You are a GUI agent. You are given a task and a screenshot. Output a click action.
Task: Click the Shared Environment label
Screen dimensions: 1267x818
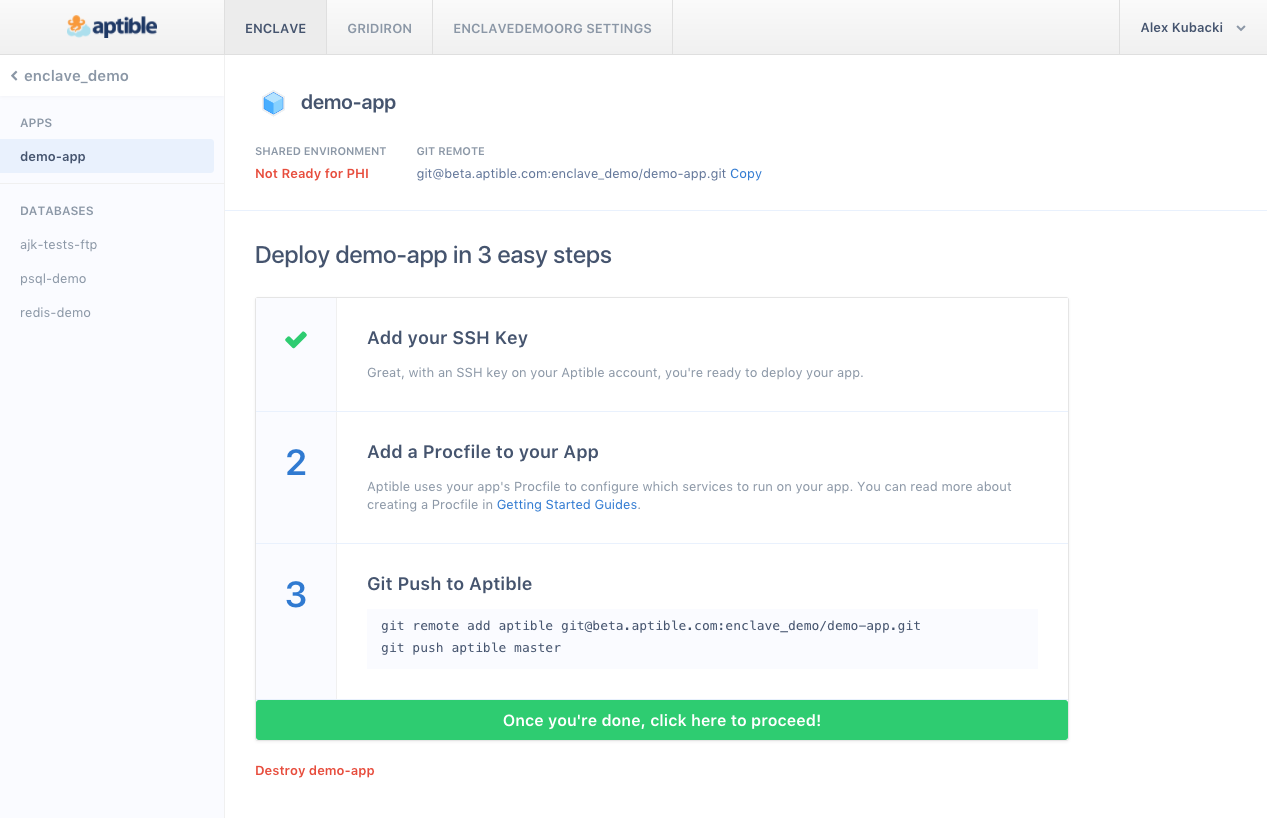tap(320, 151)
